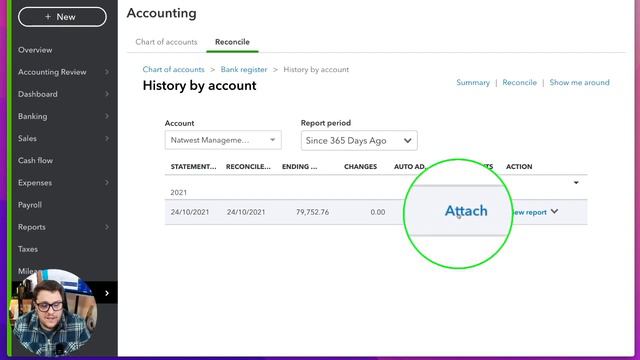
Task: Click the Attach link
Action: click(466, 211)
